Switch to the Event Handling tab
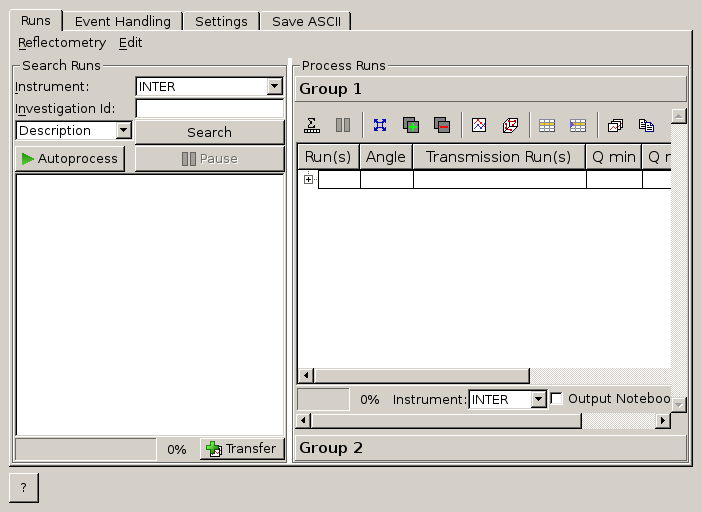The width and height of the screenshot is (702, 512). [123, 21]
